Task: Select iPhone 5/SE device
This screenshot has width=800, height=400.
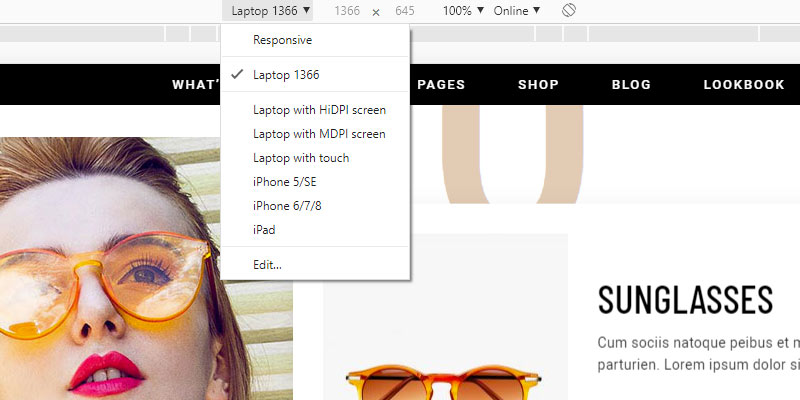Action: pyautogui.click(x=315, y=182)
